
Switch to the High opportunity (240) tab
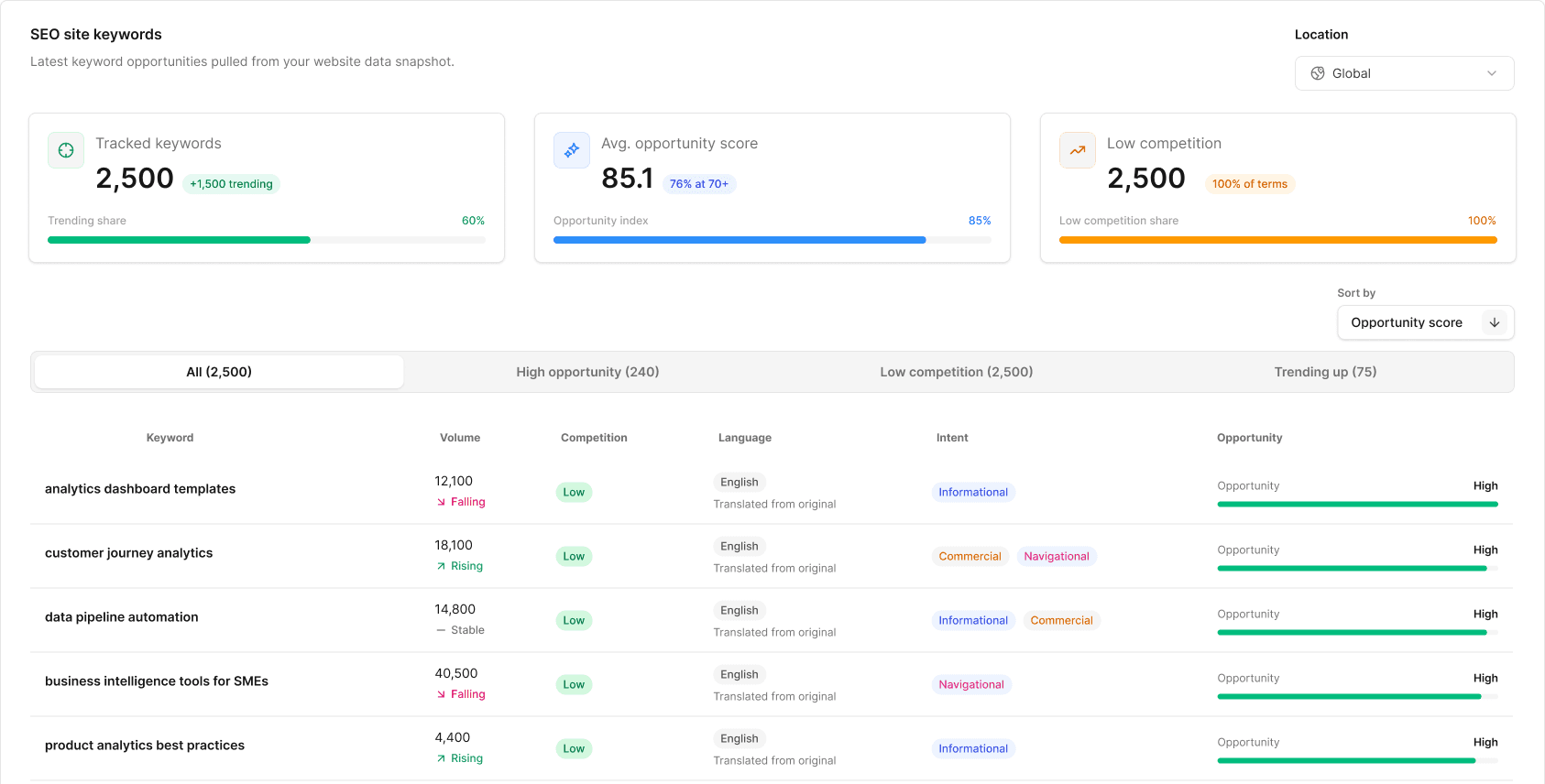pos(587,372)
